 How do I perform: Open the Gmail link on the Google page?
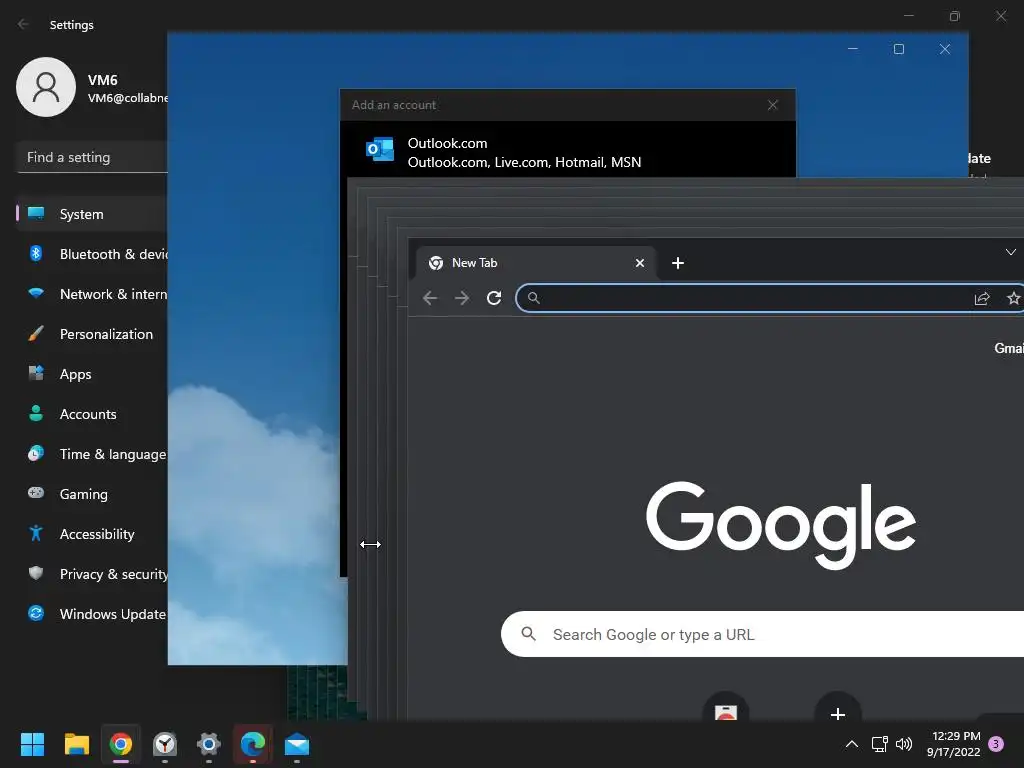(x=1008, y=348)
